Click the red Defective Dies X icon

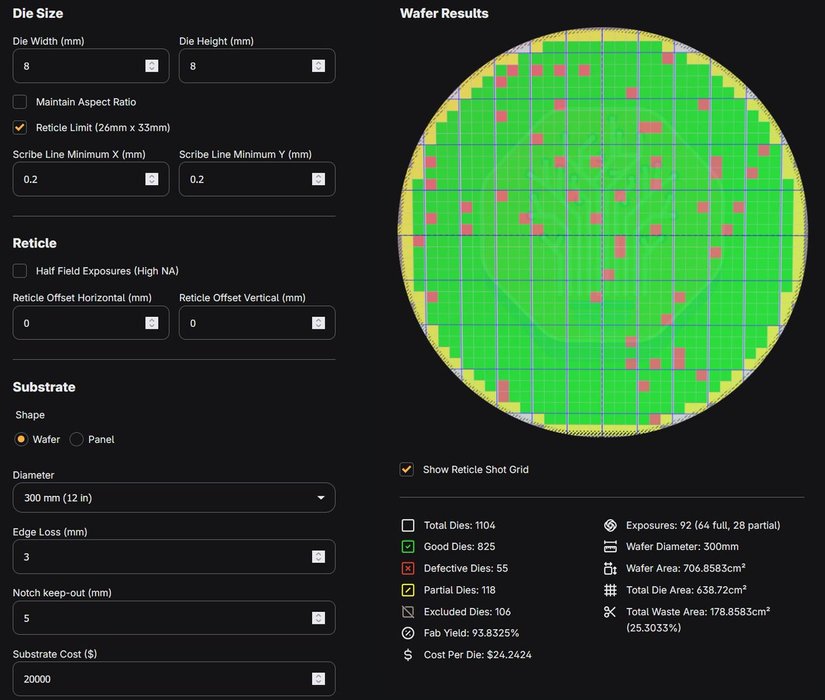coord(408,568)
